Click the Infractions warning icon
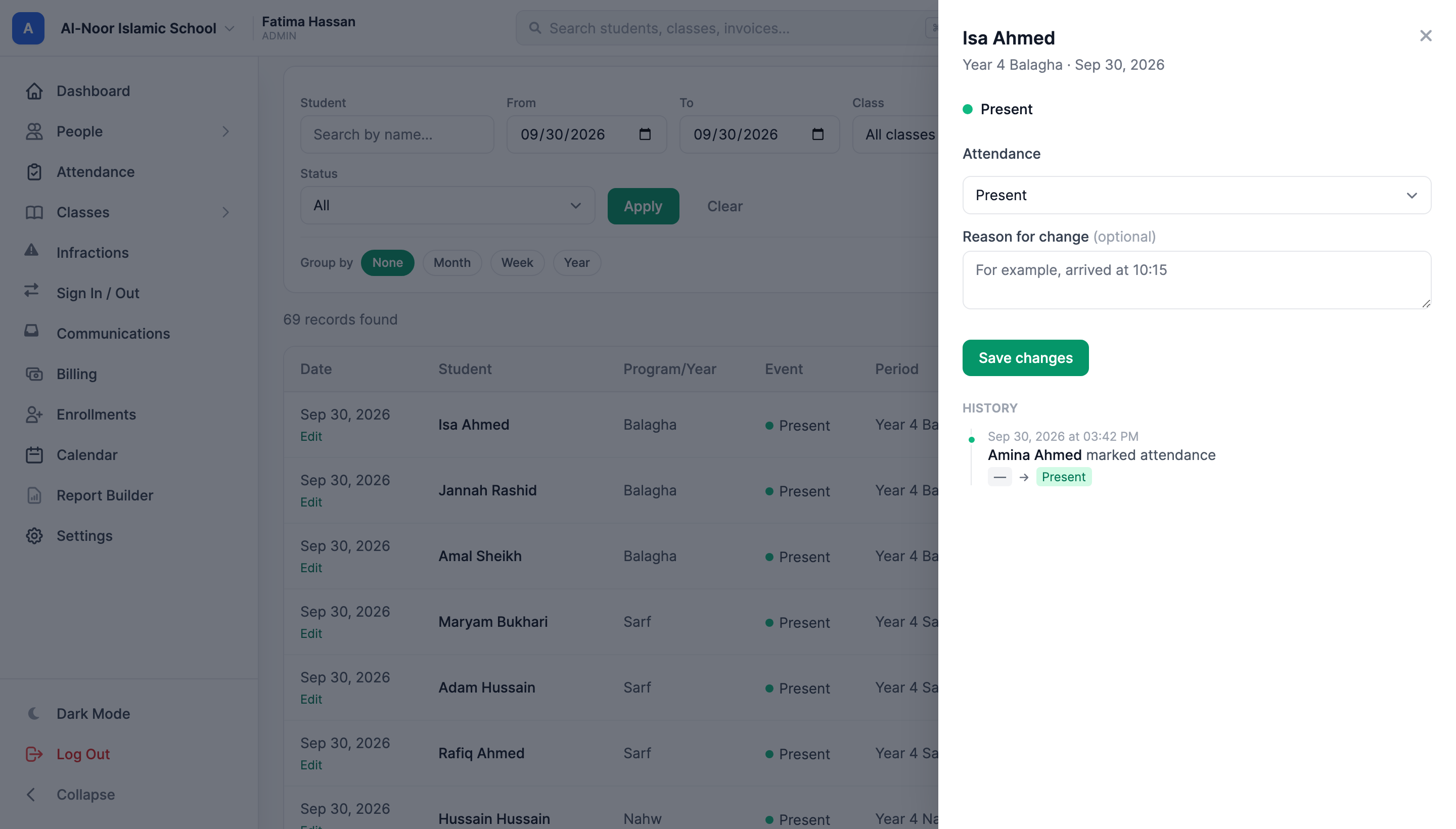 click(x=32, y=250)
